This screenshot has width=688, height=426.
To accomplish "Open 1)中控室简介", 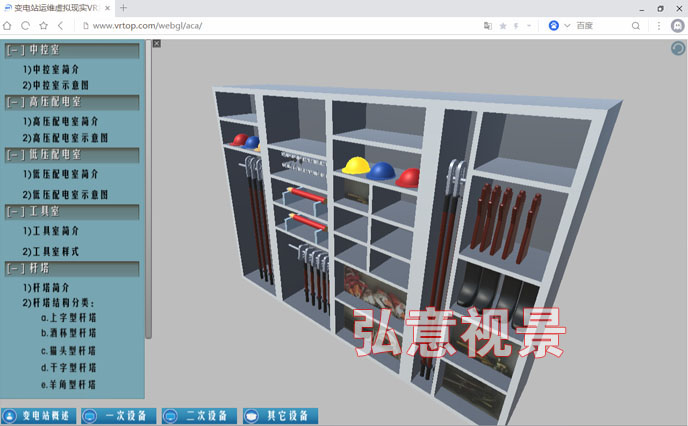I will (x=51, y=69).
